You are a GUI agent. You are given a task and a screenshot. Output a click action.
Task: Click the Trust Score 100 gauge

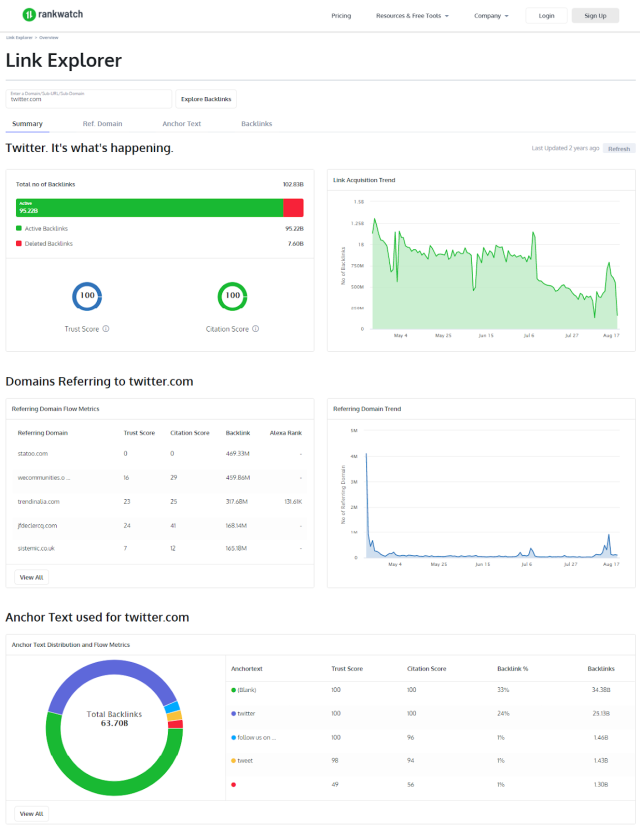click(x=87, y=296)
